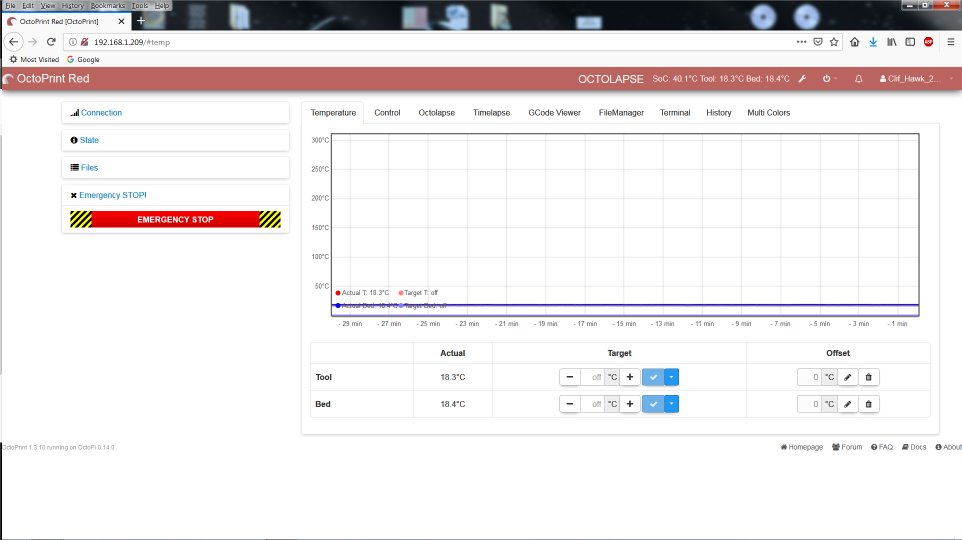Confirm Tool target temperature with checkmark
Viewport: 962px width, 540px height.
(653, 377)
